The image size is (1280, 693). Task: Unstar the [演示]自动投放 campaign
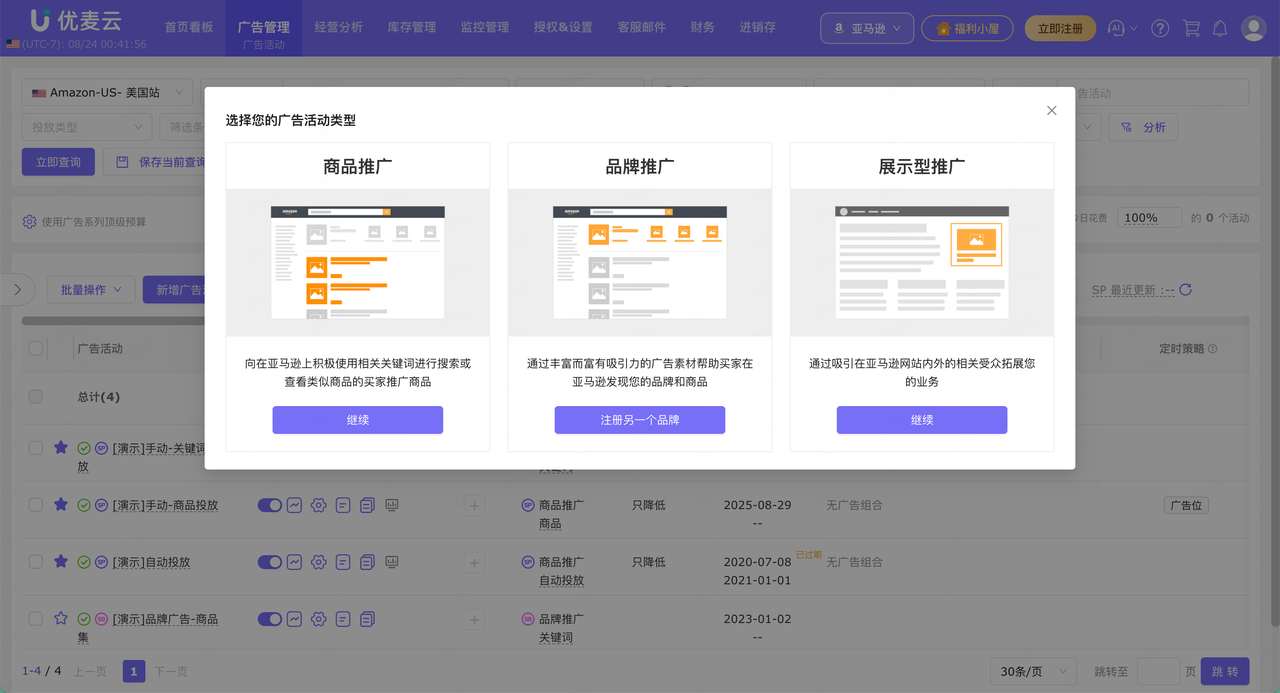(x=61, y=561)
